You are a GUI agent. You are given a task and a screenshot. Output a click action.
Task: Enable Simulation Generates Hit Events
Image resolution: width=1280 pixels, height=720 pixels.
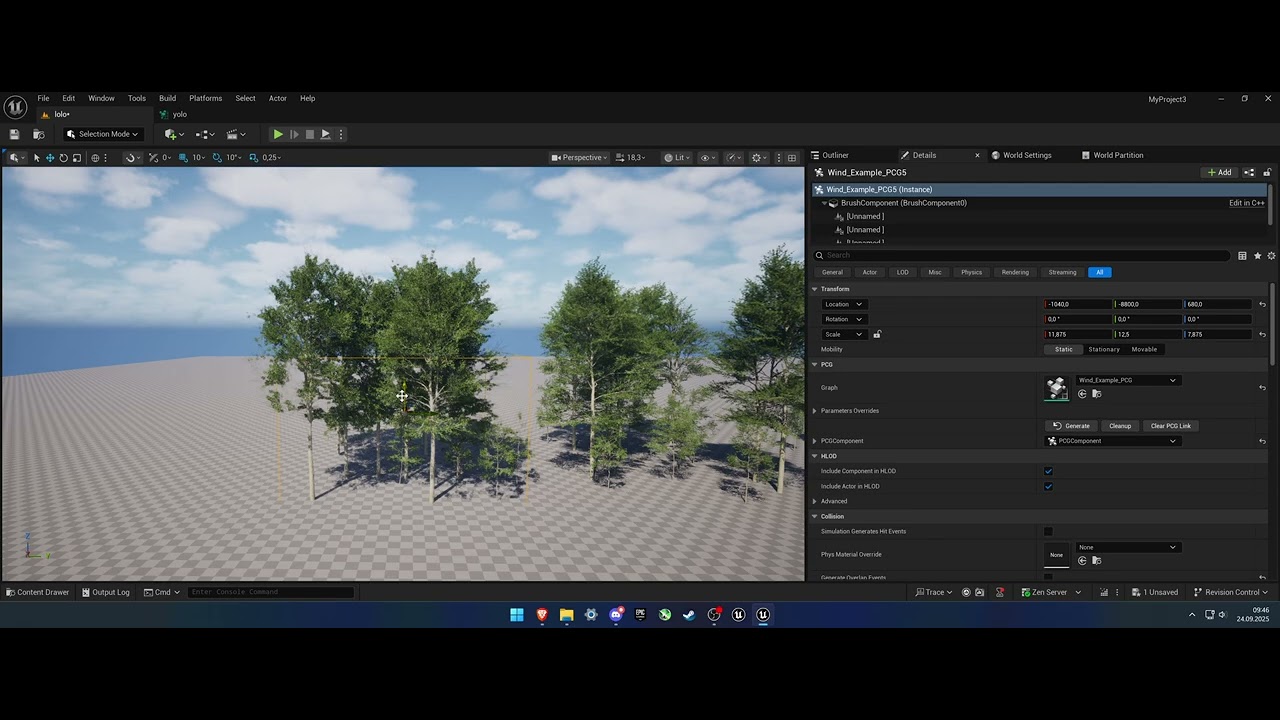pyautogui.click(x=1048, y=531)
